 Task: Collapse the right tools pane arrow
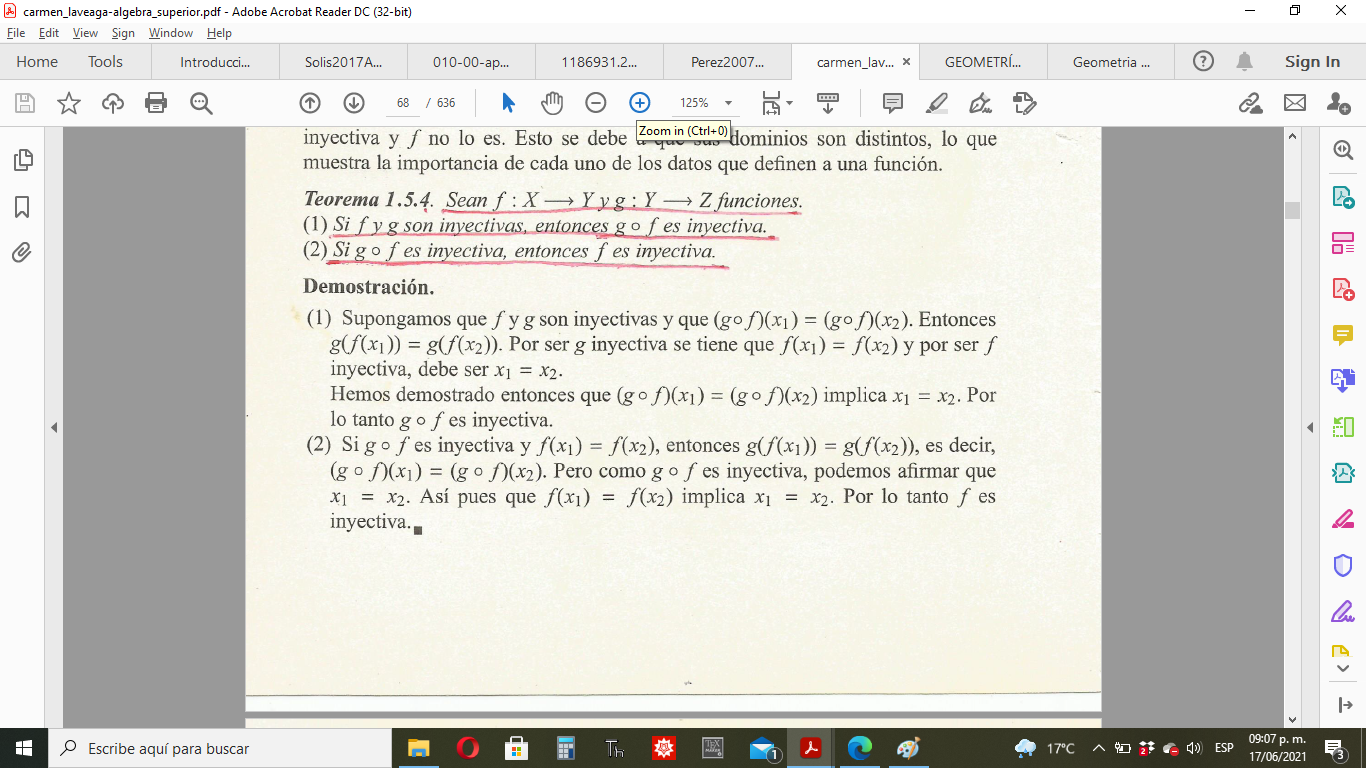coord(1310,428)
